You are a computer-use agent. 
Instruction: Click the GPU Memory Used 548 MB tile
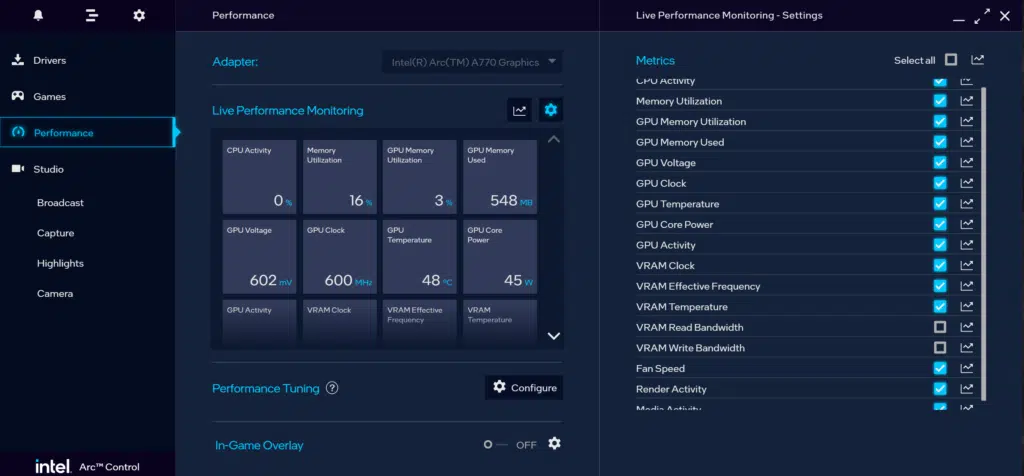[500, 177]
